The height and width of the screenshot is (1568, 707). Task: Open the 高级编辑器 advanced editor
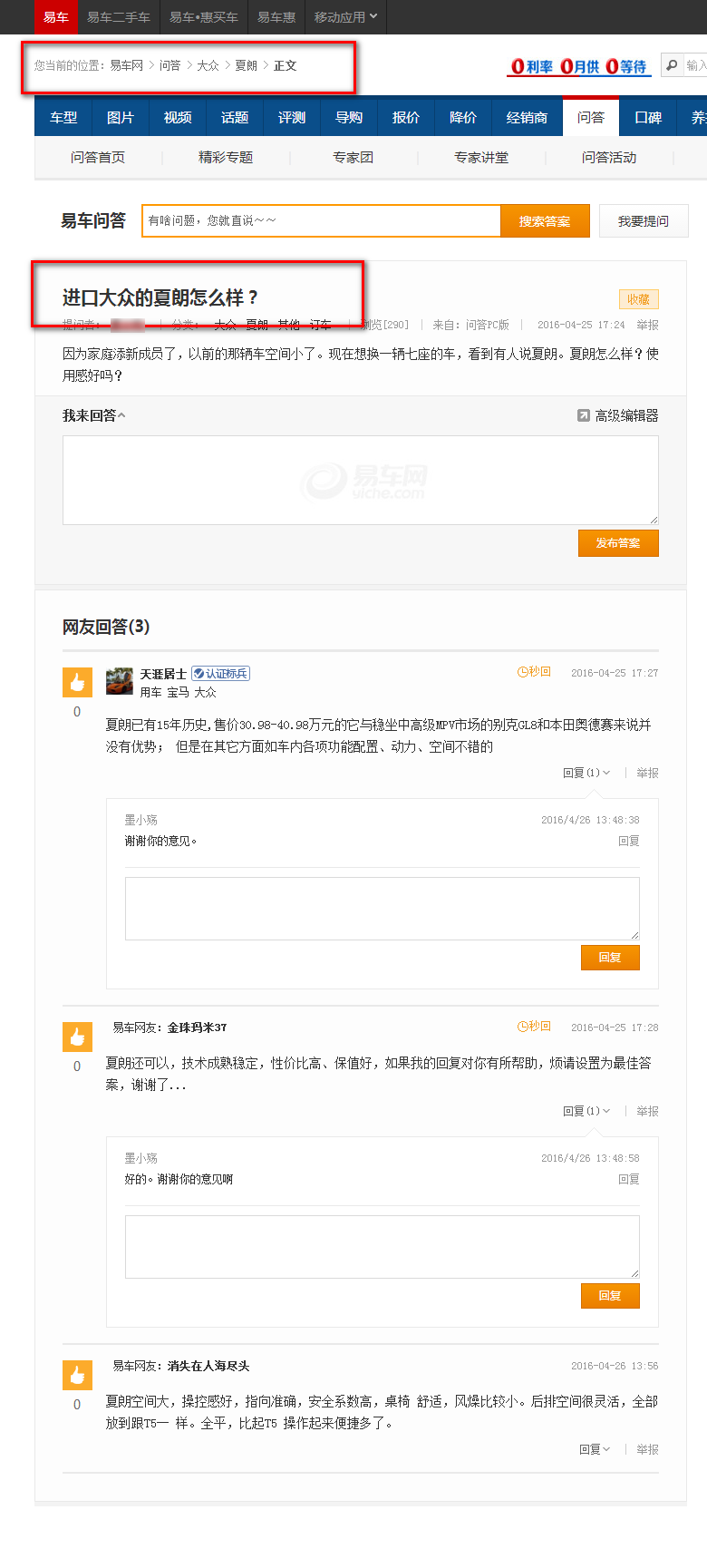click(x=618, y=415)
